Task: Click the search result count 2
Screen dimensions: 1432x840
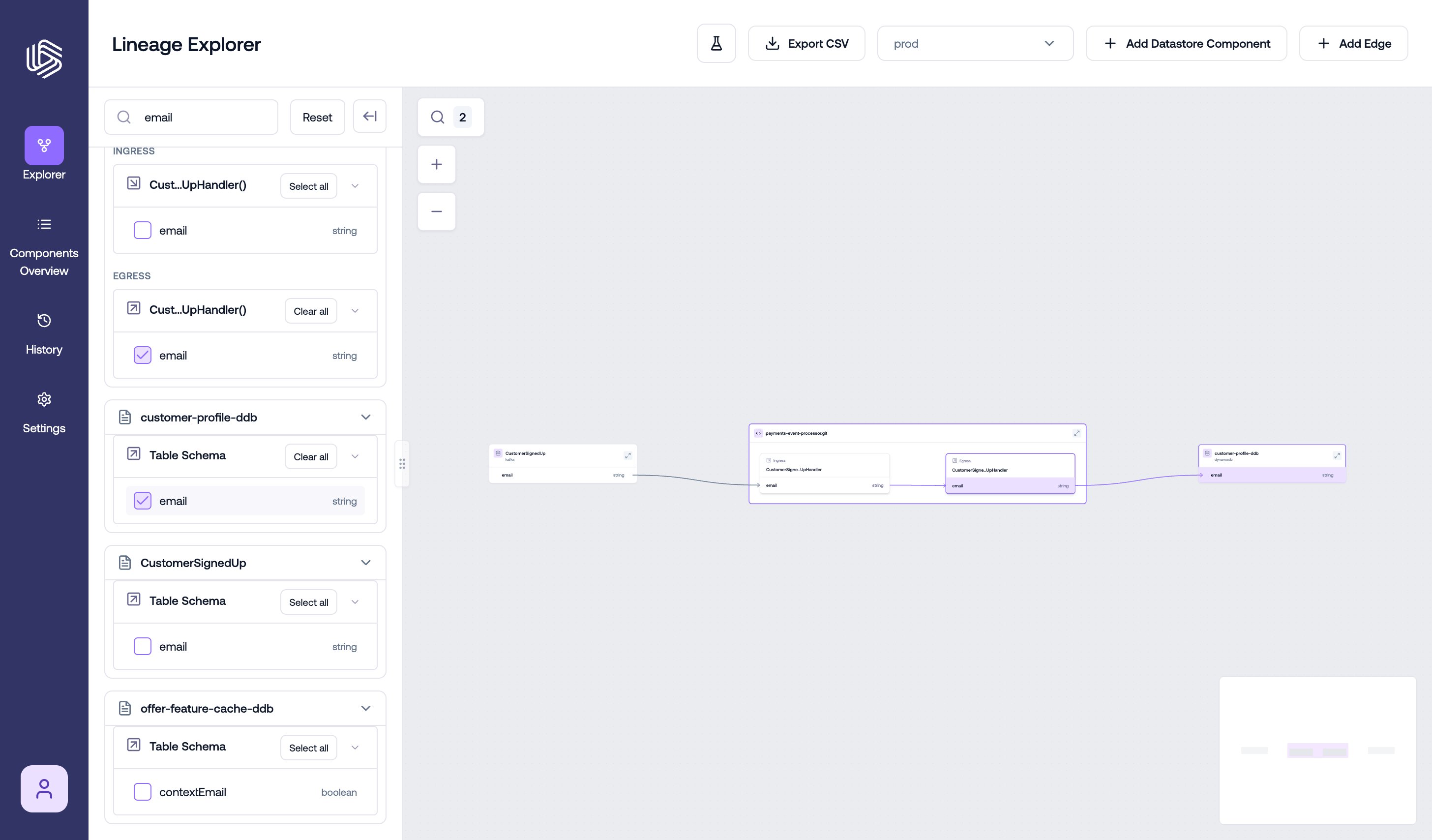Action: (x=463, y=117)
